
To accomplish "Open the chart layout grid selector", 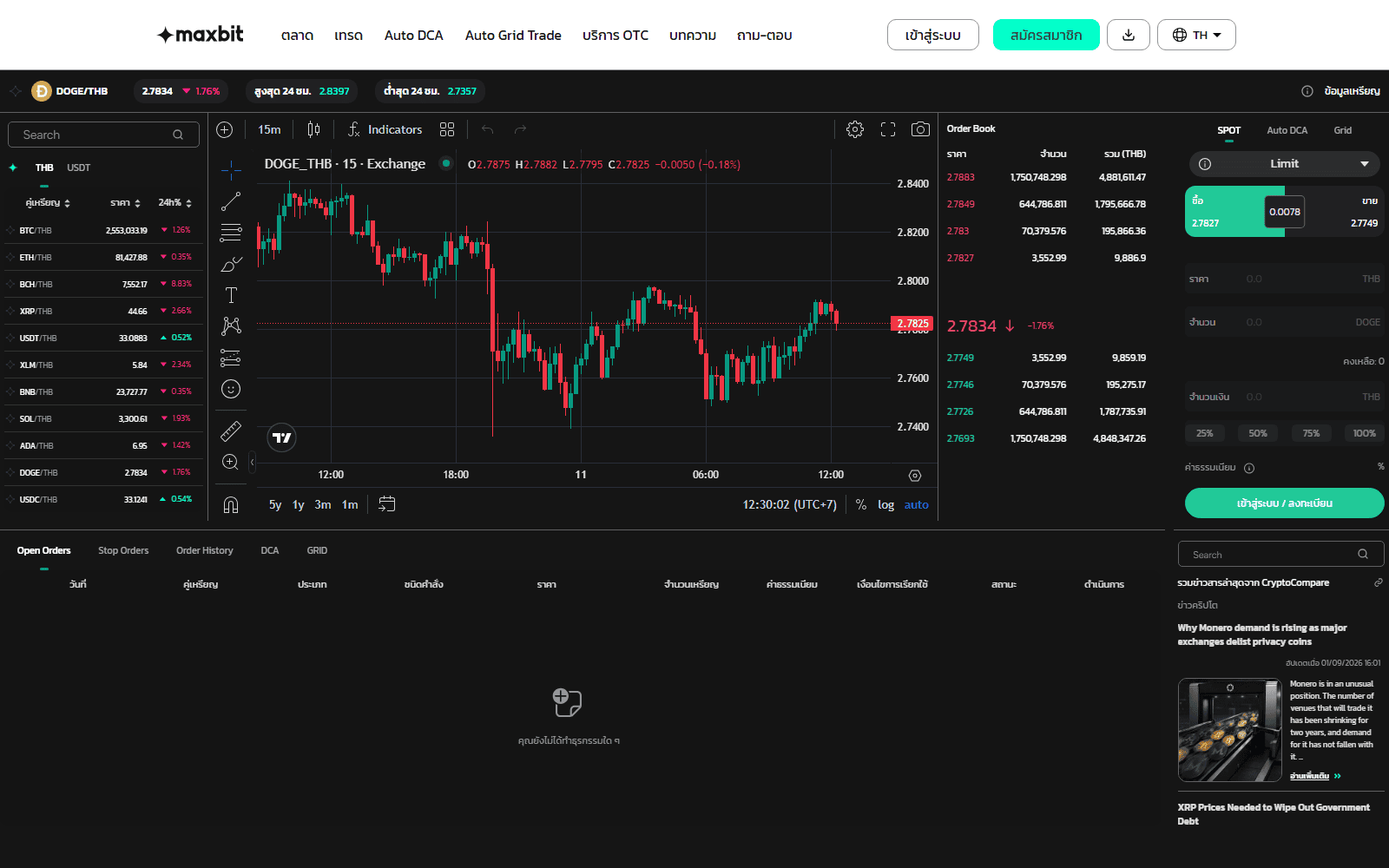I will coord(447,129).
